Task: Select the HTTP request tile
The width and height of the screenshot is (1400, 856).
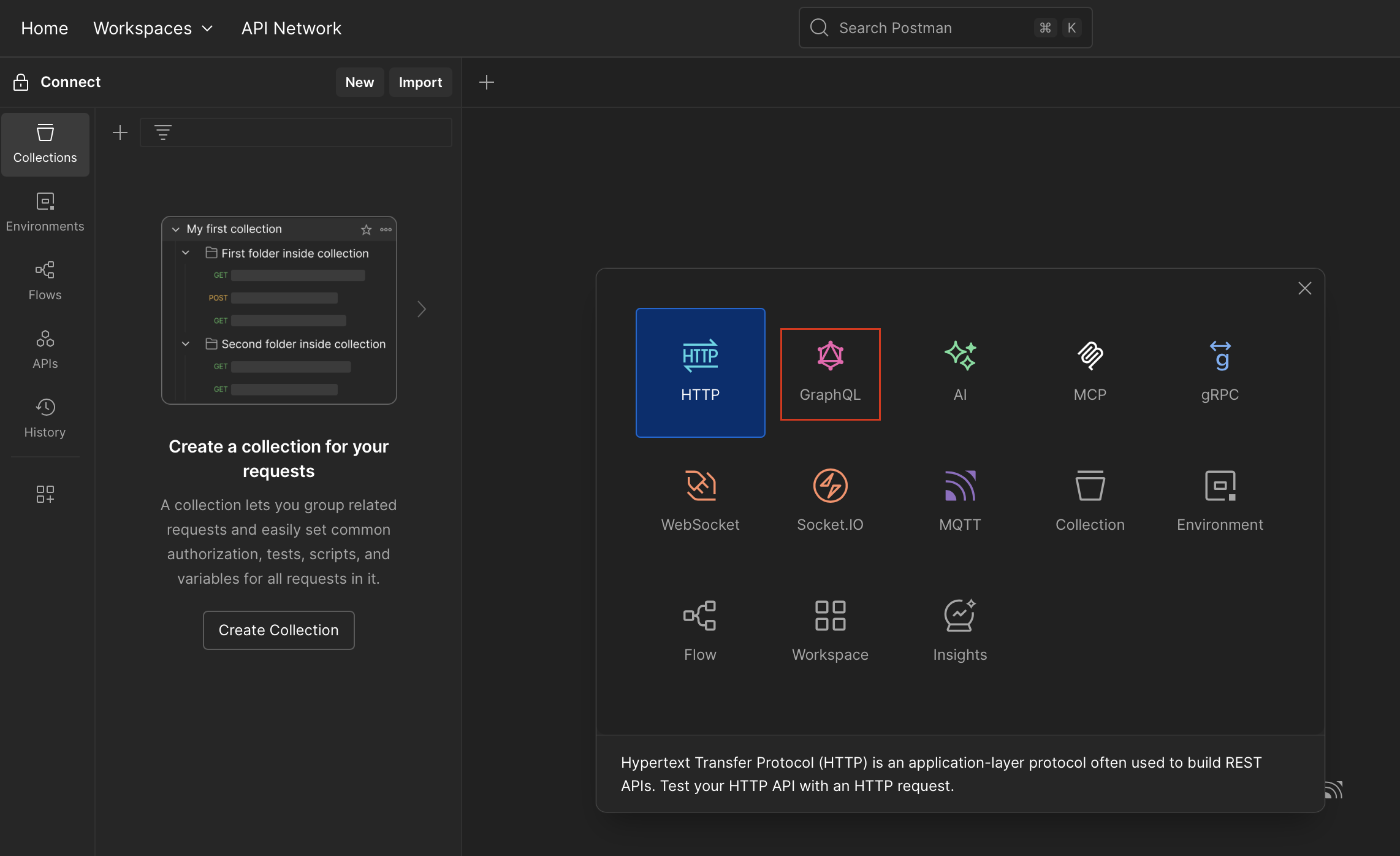Action: click(x=700, y=372)
